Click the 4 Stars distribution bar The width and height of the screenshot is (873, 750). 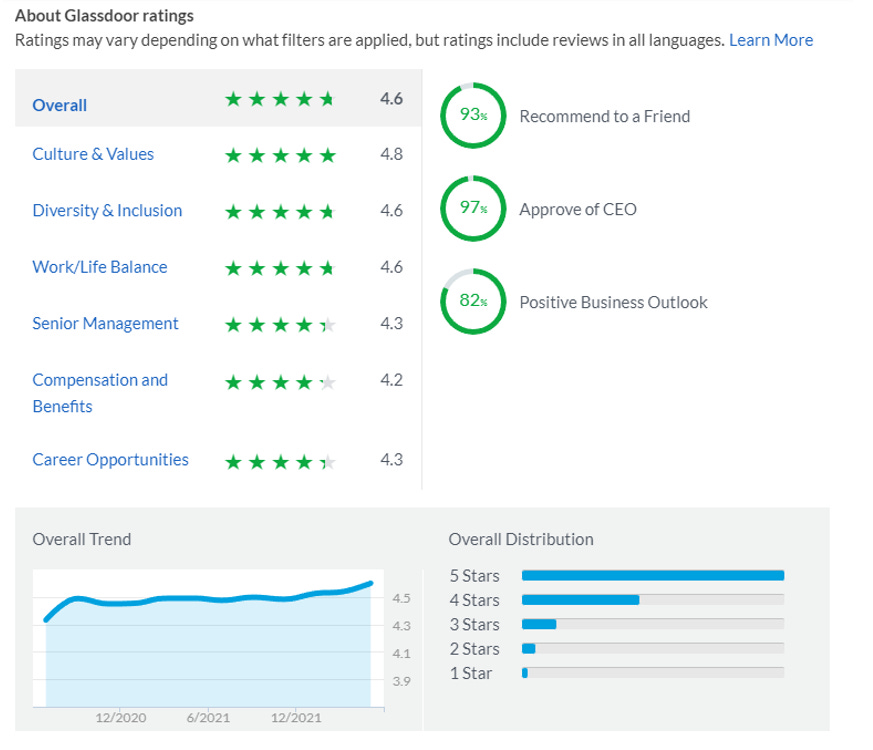(653, 600)
